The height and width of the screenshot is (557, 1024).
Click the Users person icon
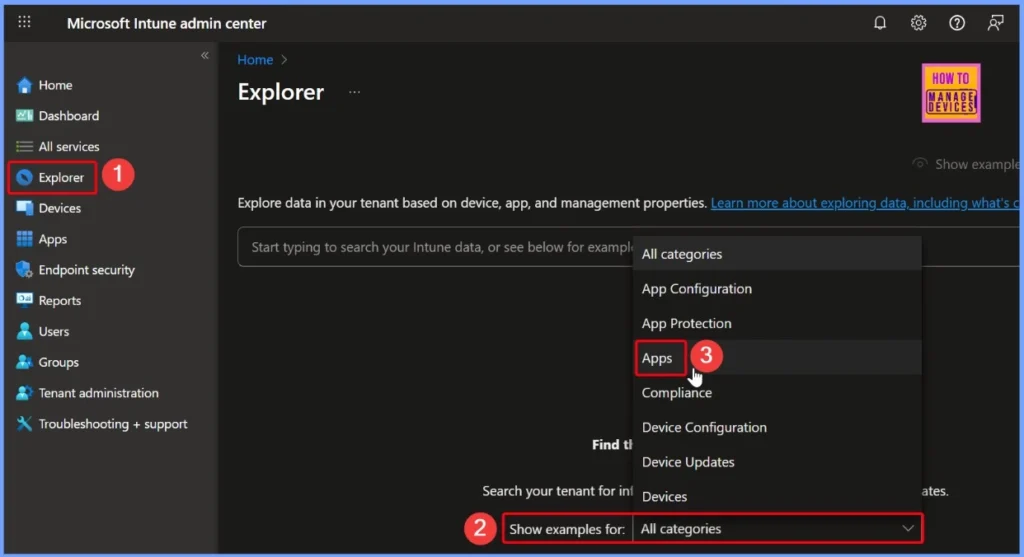[x=24, y=331]
